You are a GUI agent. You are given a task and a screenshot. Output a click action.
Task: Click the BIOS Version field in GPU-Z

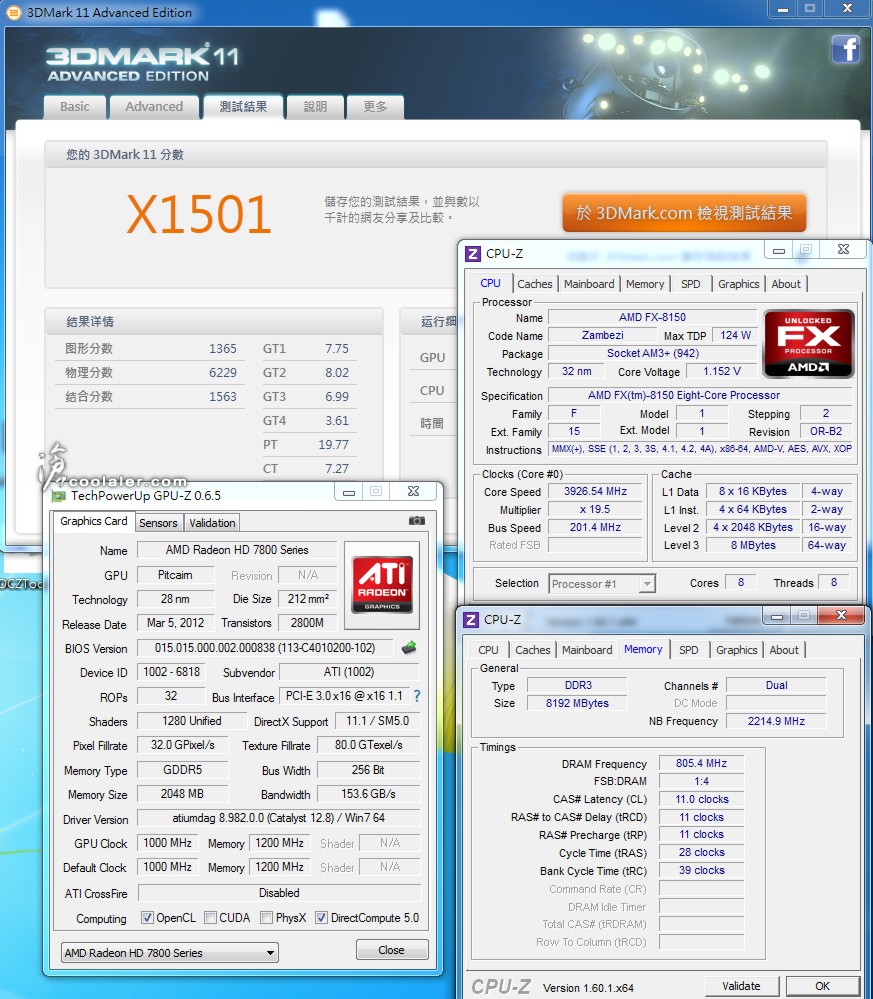click(264, 648)
